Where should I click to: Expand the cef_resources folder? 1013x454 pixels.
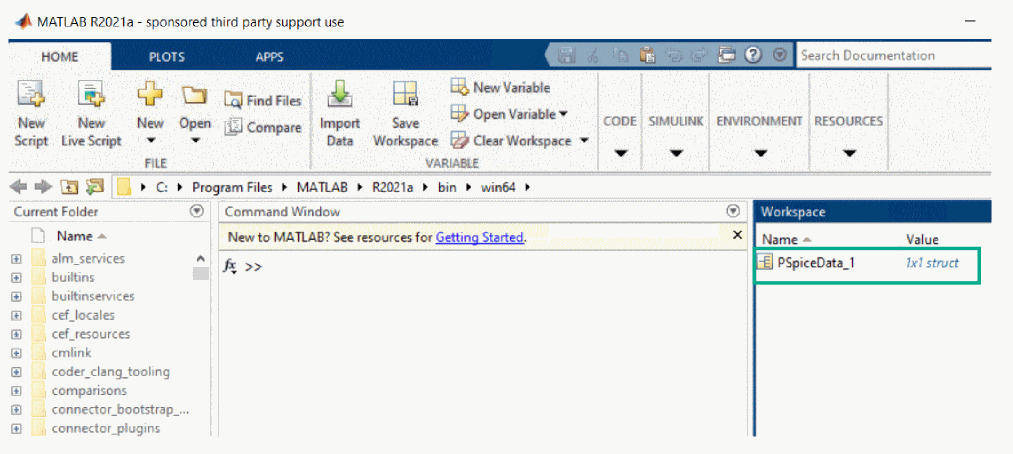17,335
